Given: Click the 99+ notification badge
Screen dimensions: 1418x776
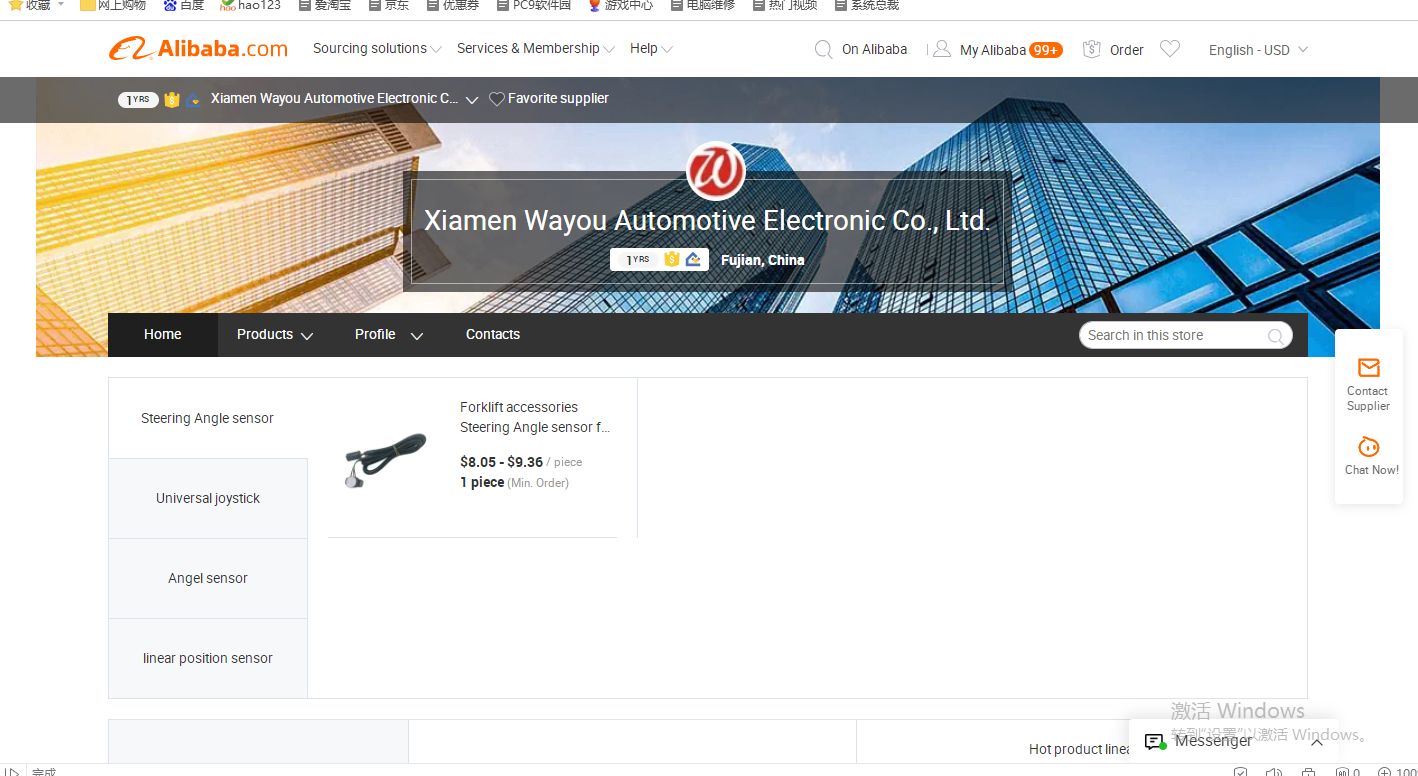Looking at the screenshot, I should [x=1046, y=50].
